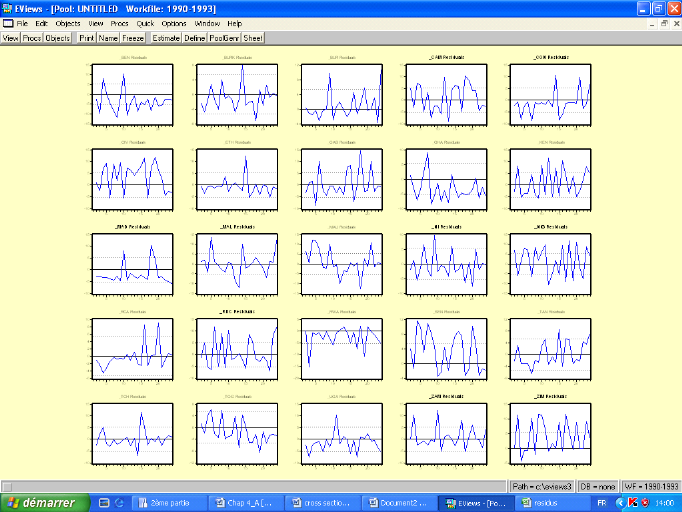
Task: Open the Options menu
Action: pyautogui.click(x=174, y=23)
